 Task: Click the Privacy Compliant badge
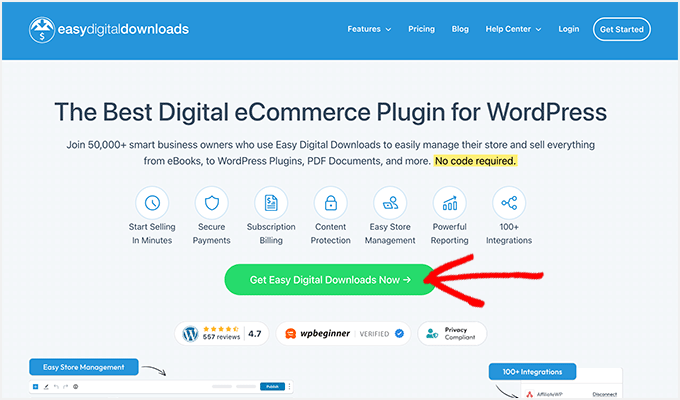coord(452,333)
